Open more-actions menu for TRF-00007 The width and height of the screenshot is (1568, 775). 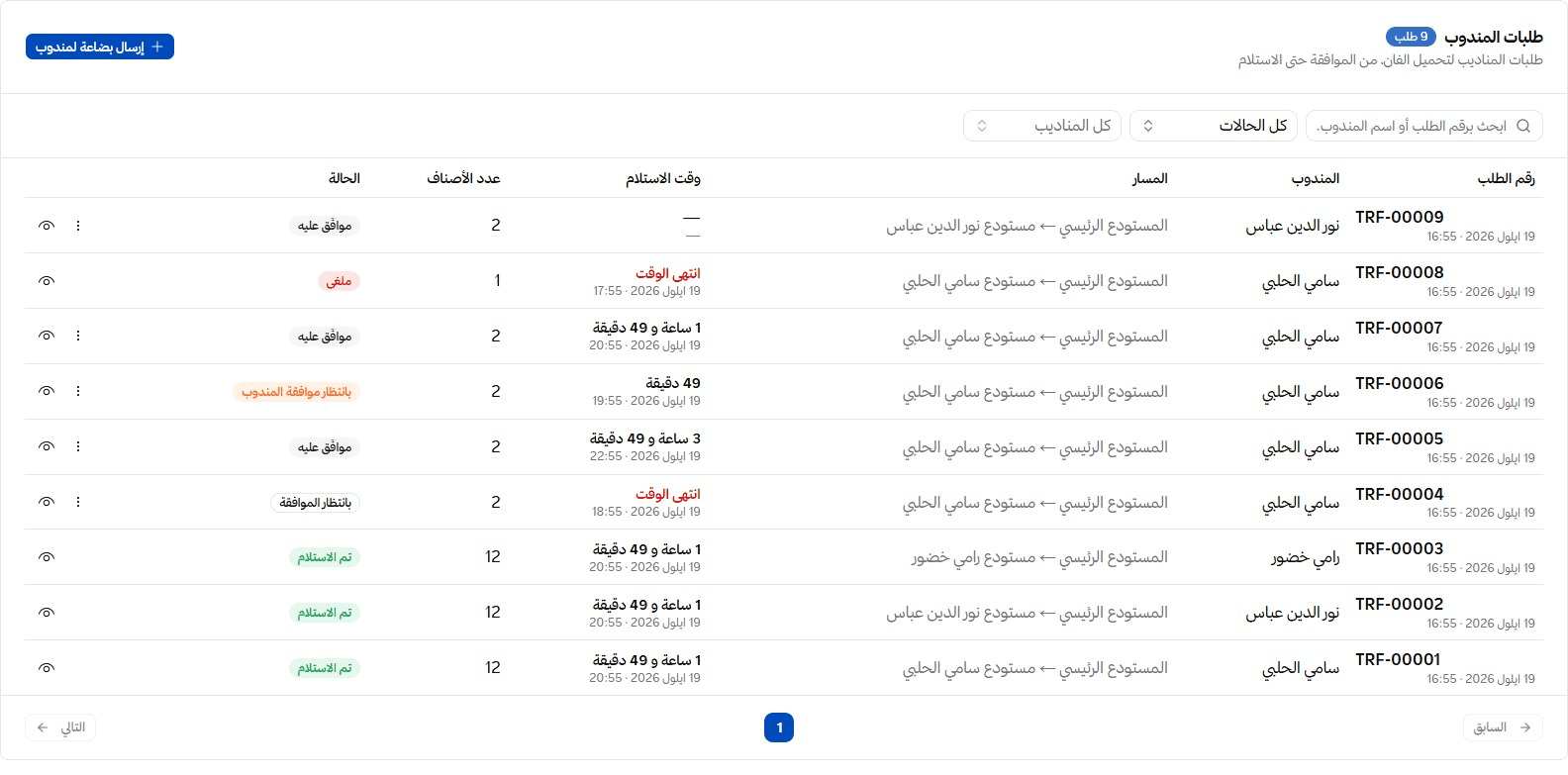(x=78, y=336)
